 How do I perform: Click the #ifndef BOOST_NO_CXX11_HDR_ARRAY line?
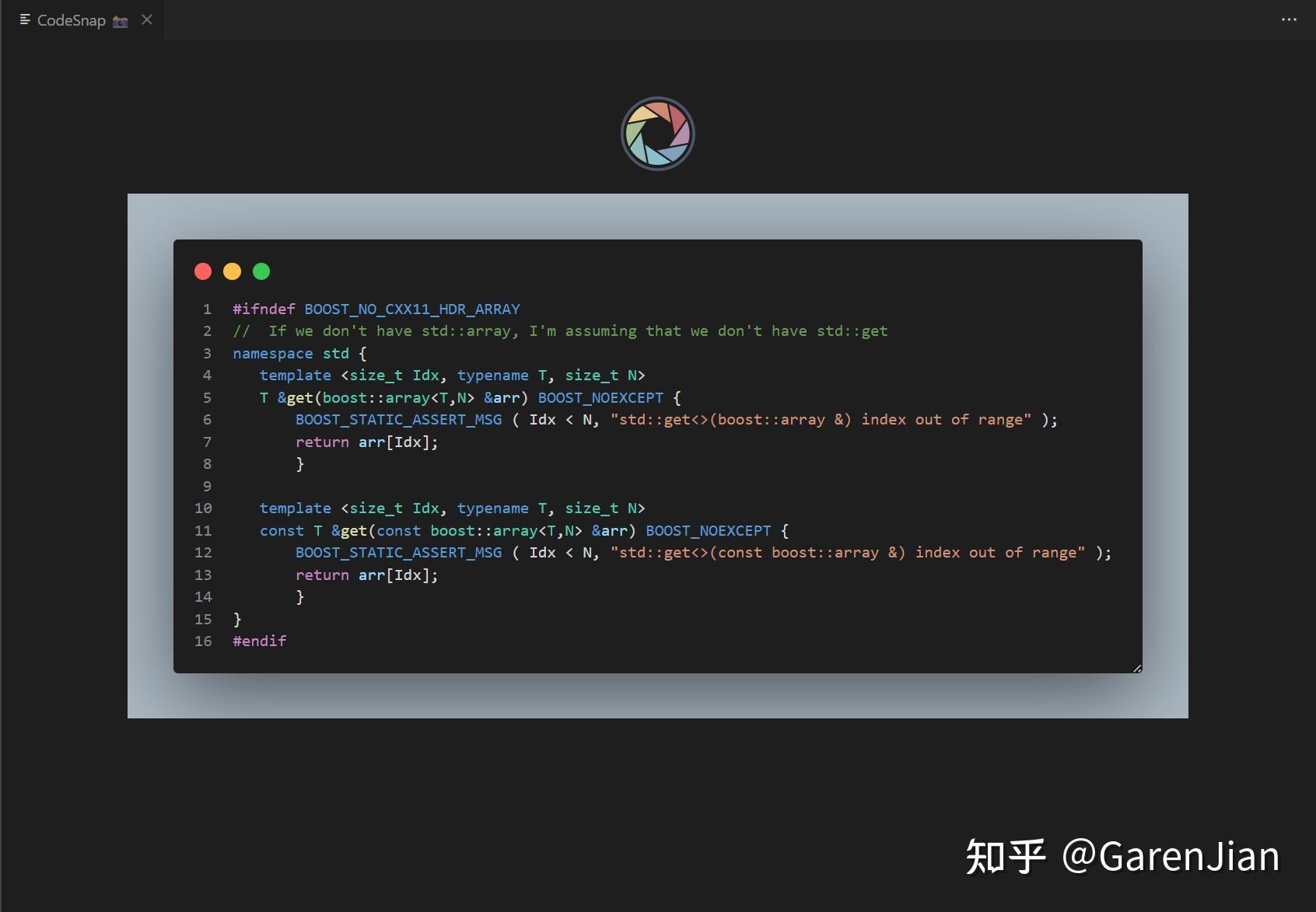point(376,309)
